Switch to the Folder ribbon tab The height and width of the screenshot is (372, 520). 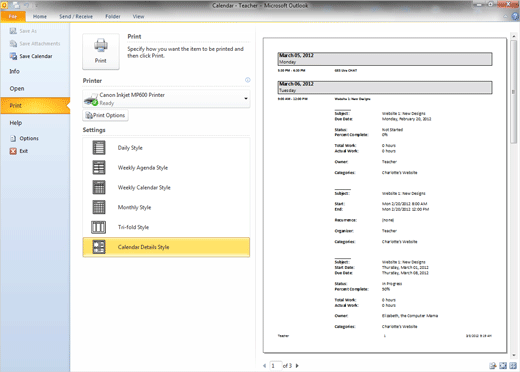click(x=113, y=16)
